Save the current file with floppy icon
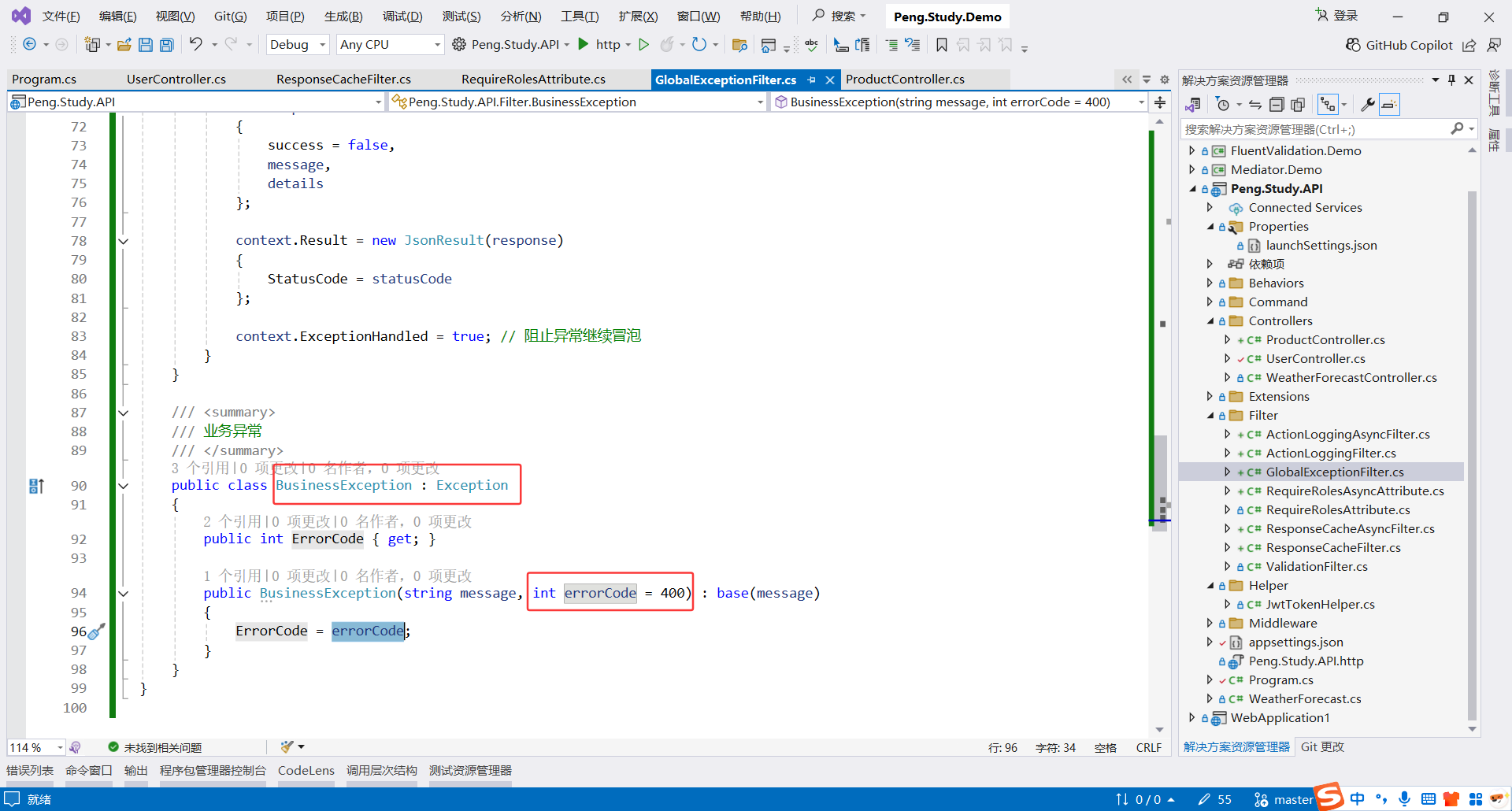The height and width of the screenshot is (811, 1512). [x=146, y=45]
